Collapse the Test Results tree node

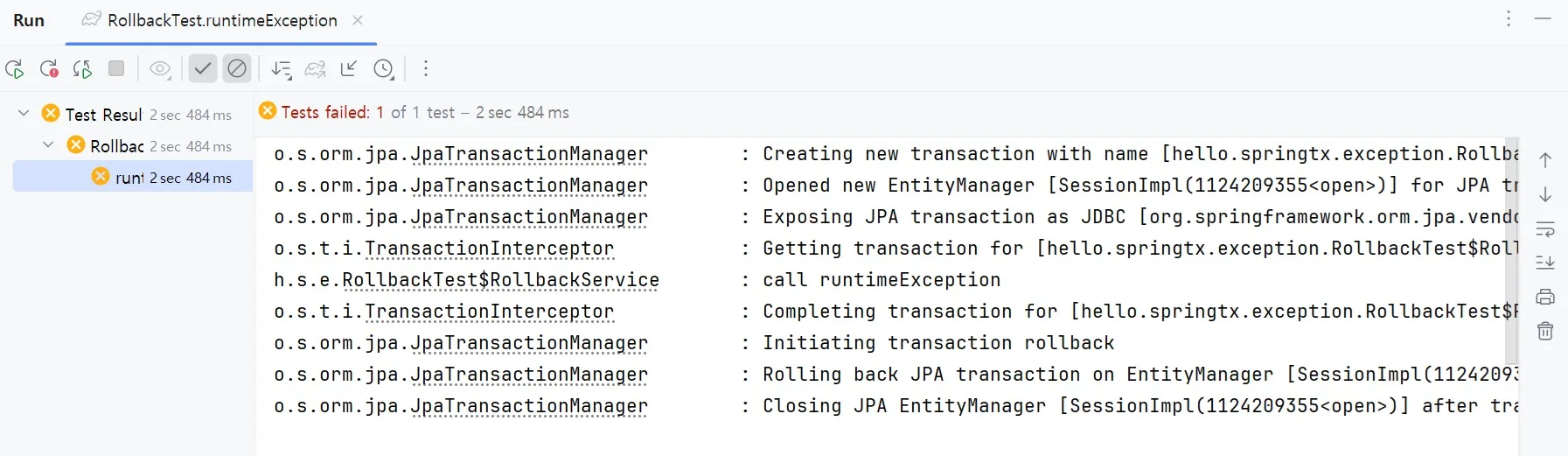(x=24, y=114)
